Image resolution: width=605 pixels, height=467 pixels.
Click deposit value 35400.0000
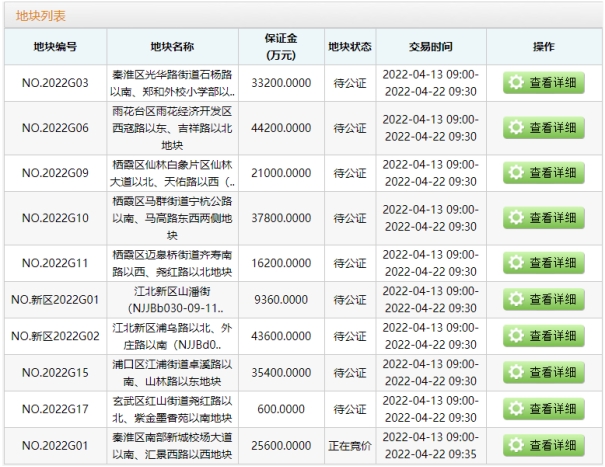281,372
